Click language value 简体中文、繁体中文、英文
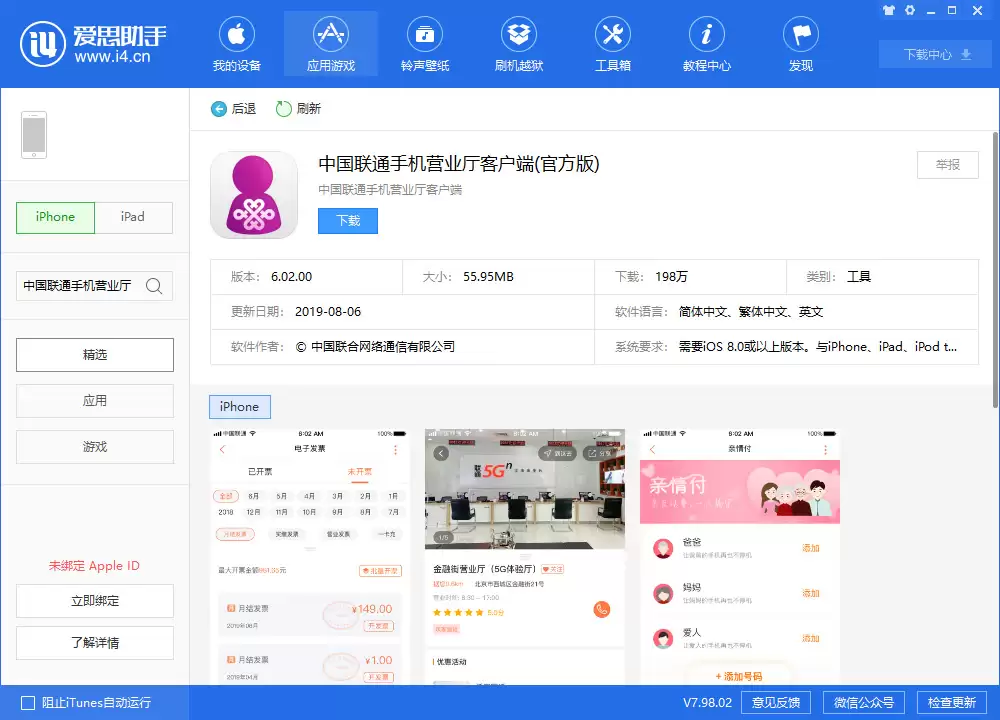This screenshot has height=720, width=1000. tap(751, 312)
